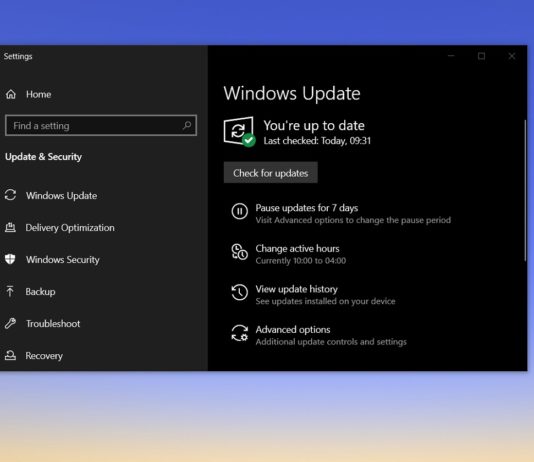
Task: Click 'Currently 10:00 to 04:00' text
Action: tap(301, 261)
